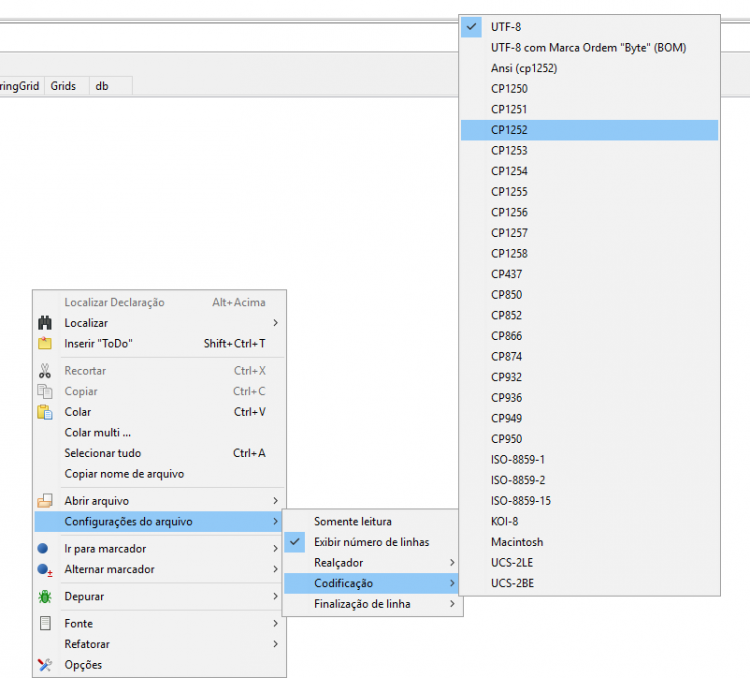Viewport: 750px width, 678px height.
Task: Click the Abrir arquivo folder icon
Action: 45,501
